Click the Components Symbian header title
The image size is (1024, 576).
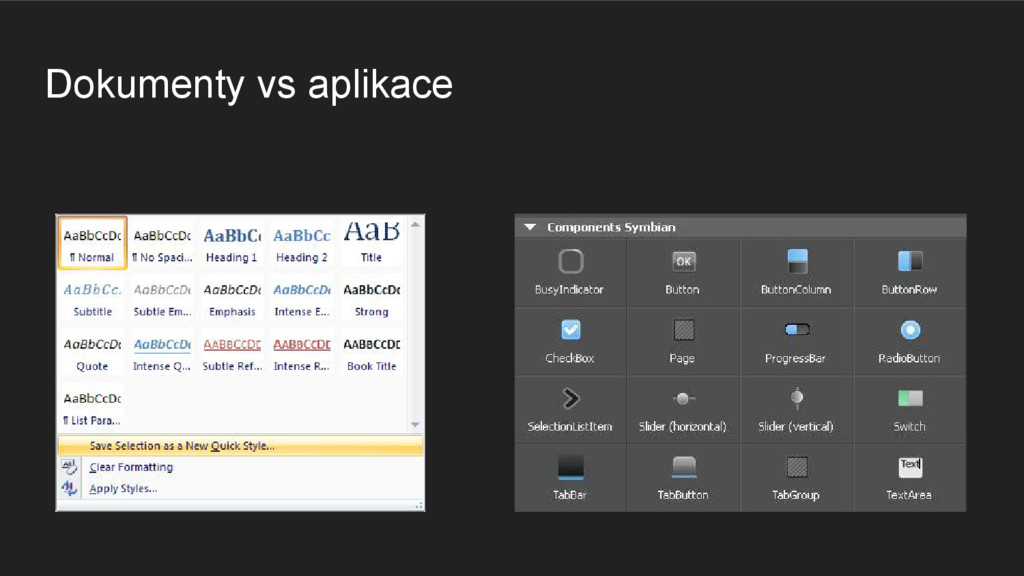click(611, 227)
